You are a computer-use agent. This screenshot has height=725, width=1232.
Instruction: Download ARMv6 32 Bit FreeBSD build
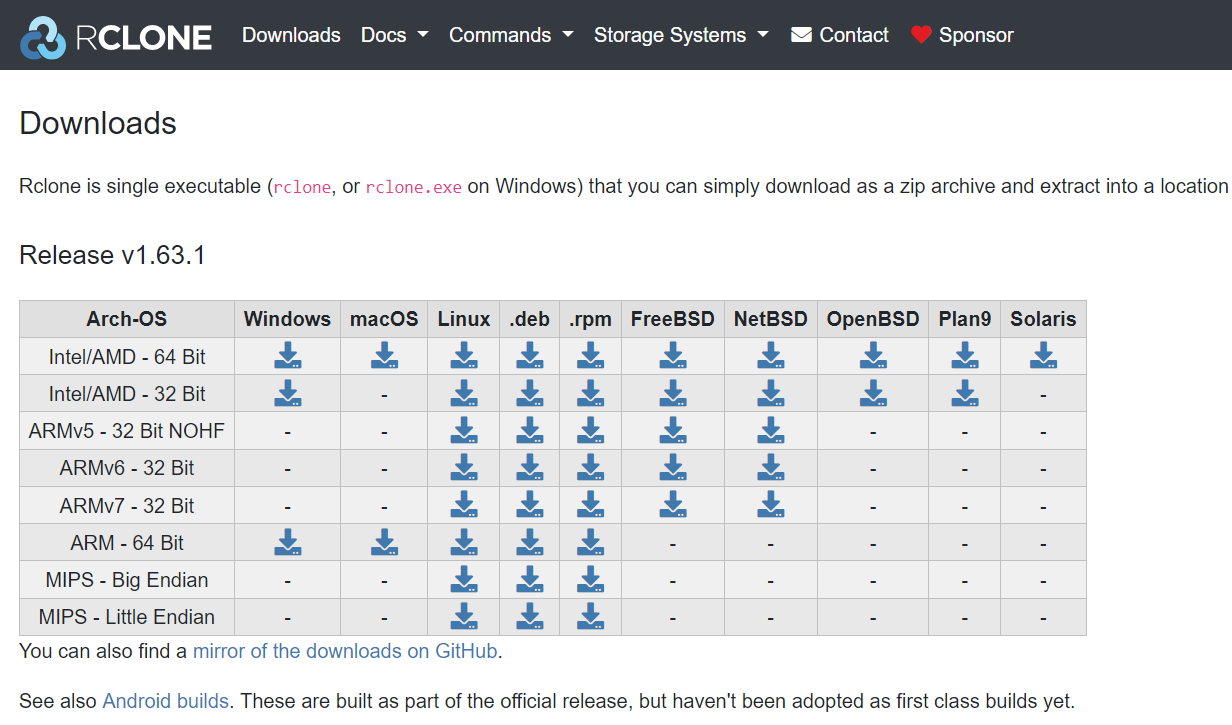coord(673,467)
